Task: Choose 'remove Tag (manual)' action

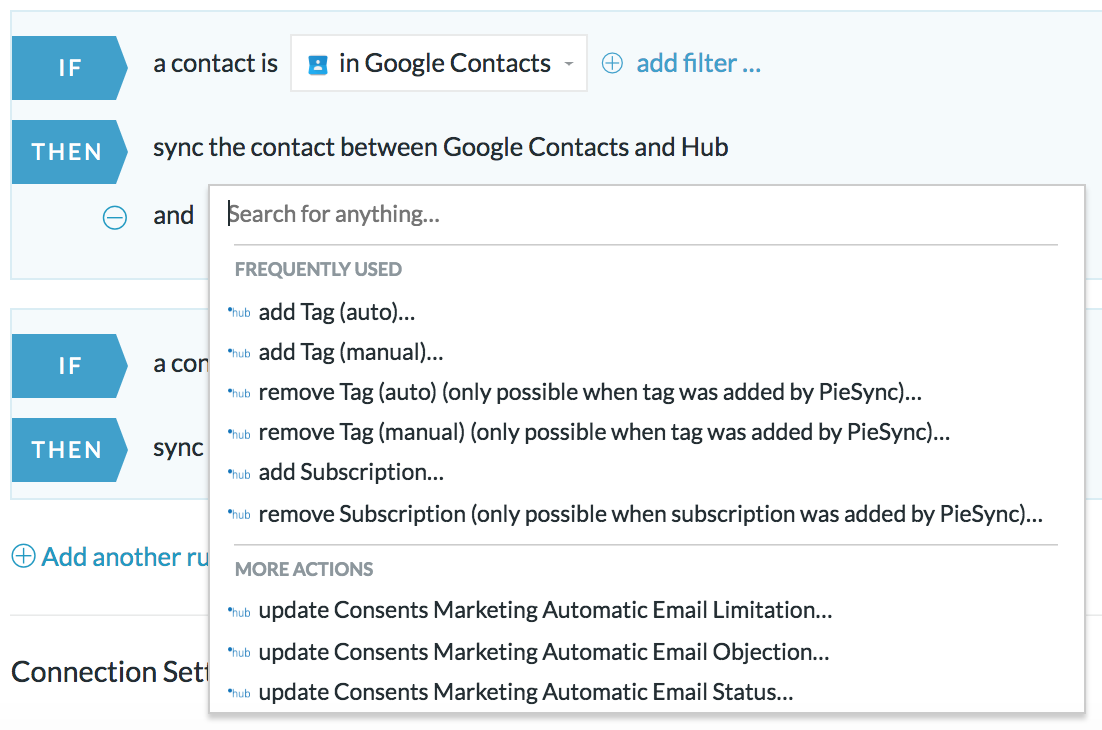Action: (x=604, y=432)
